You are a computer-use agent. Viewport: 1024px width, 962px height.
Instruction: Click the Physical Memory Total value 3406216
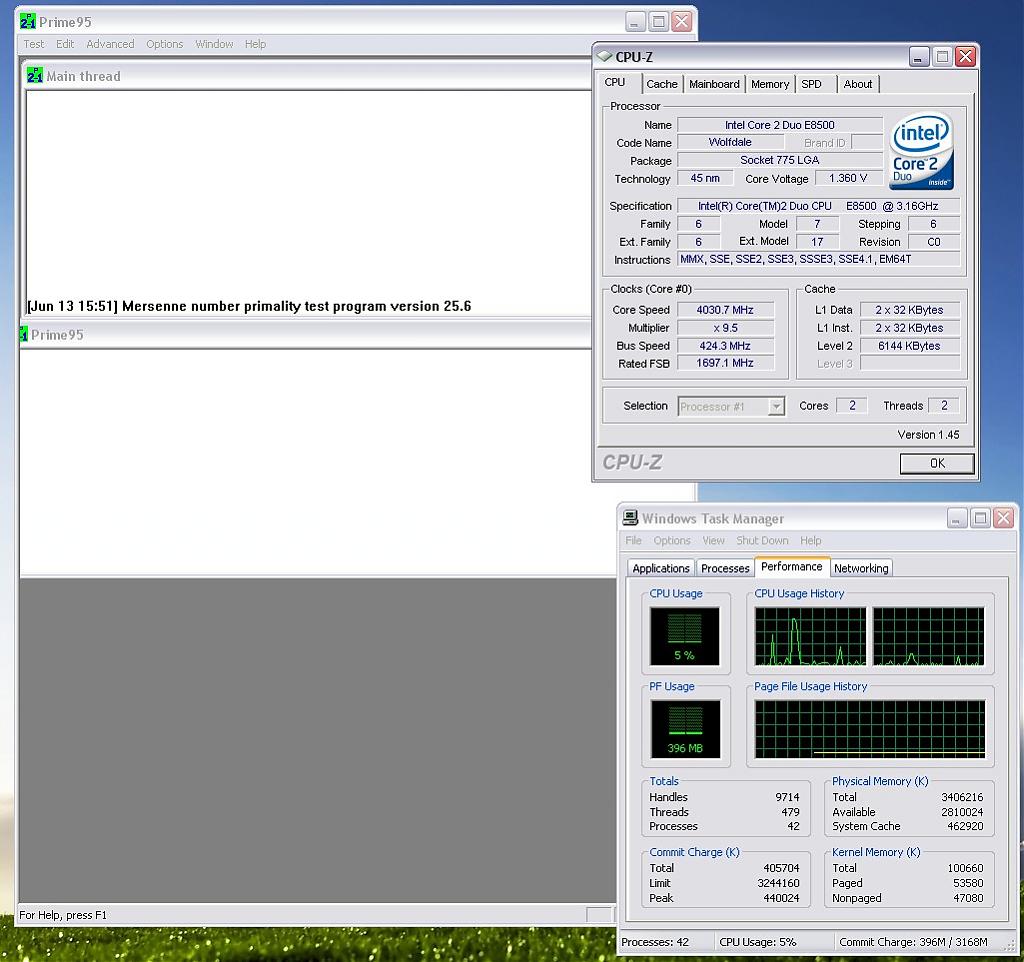(x=961, y=797)
